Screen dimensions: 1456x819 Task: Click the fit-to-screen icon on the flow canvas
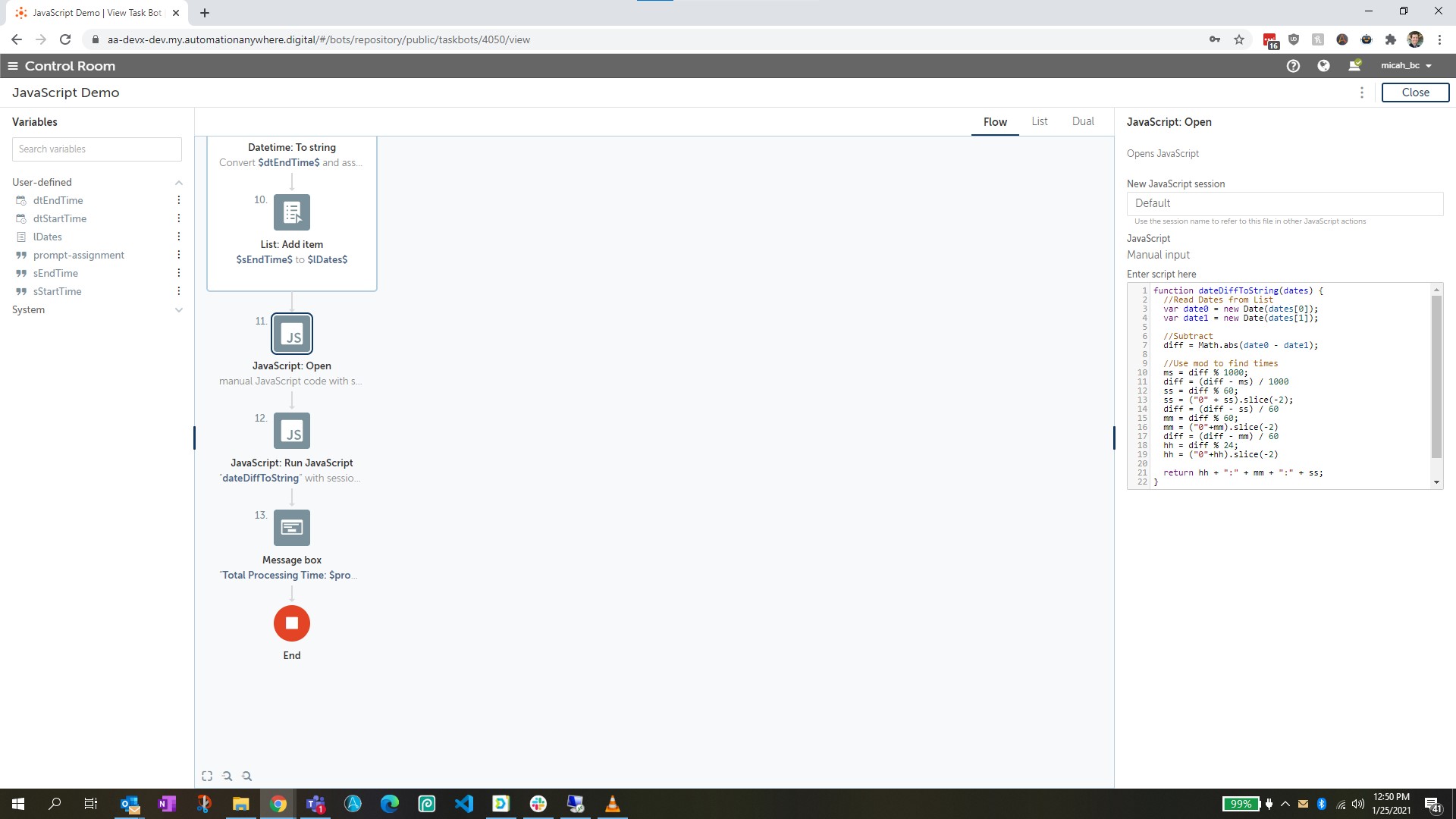click(207, 776)
